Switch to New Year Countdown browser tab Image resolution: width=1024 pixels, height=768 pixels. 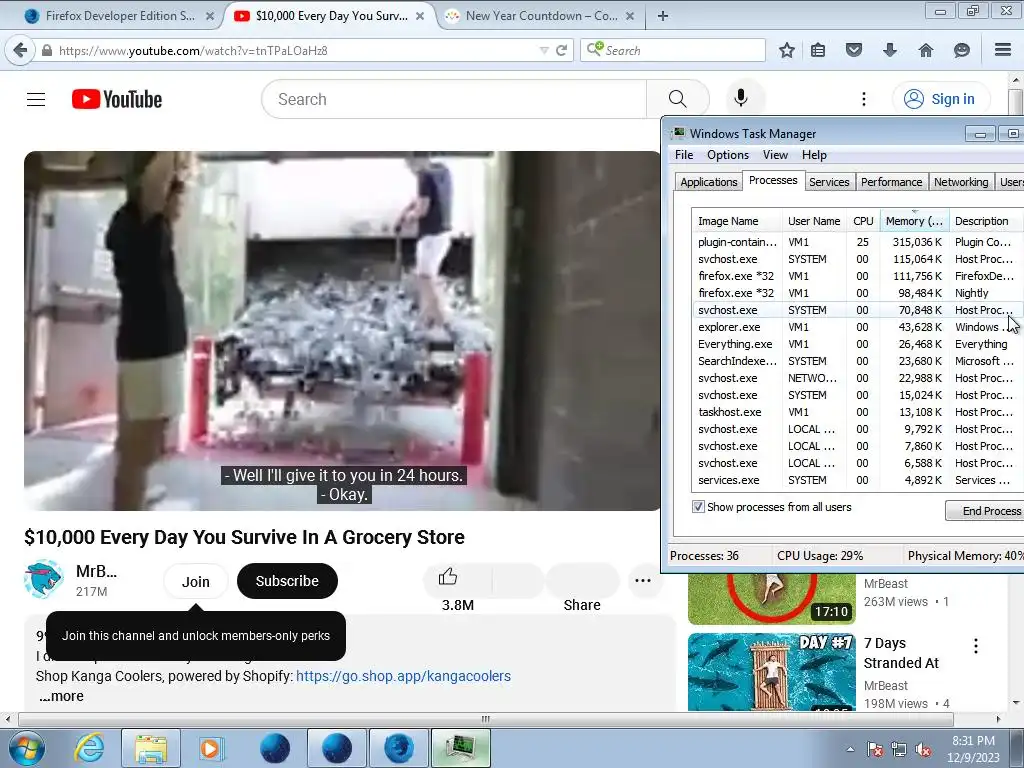540,16
